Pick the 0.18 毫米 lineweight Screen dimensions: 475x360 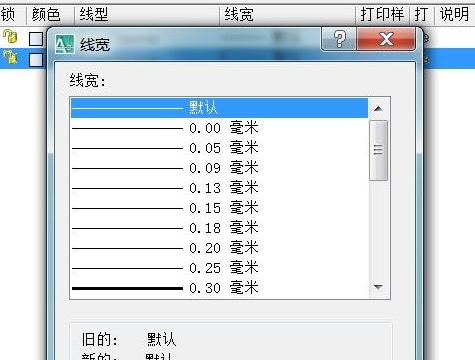pyautogui.click(x=219, y=228)
